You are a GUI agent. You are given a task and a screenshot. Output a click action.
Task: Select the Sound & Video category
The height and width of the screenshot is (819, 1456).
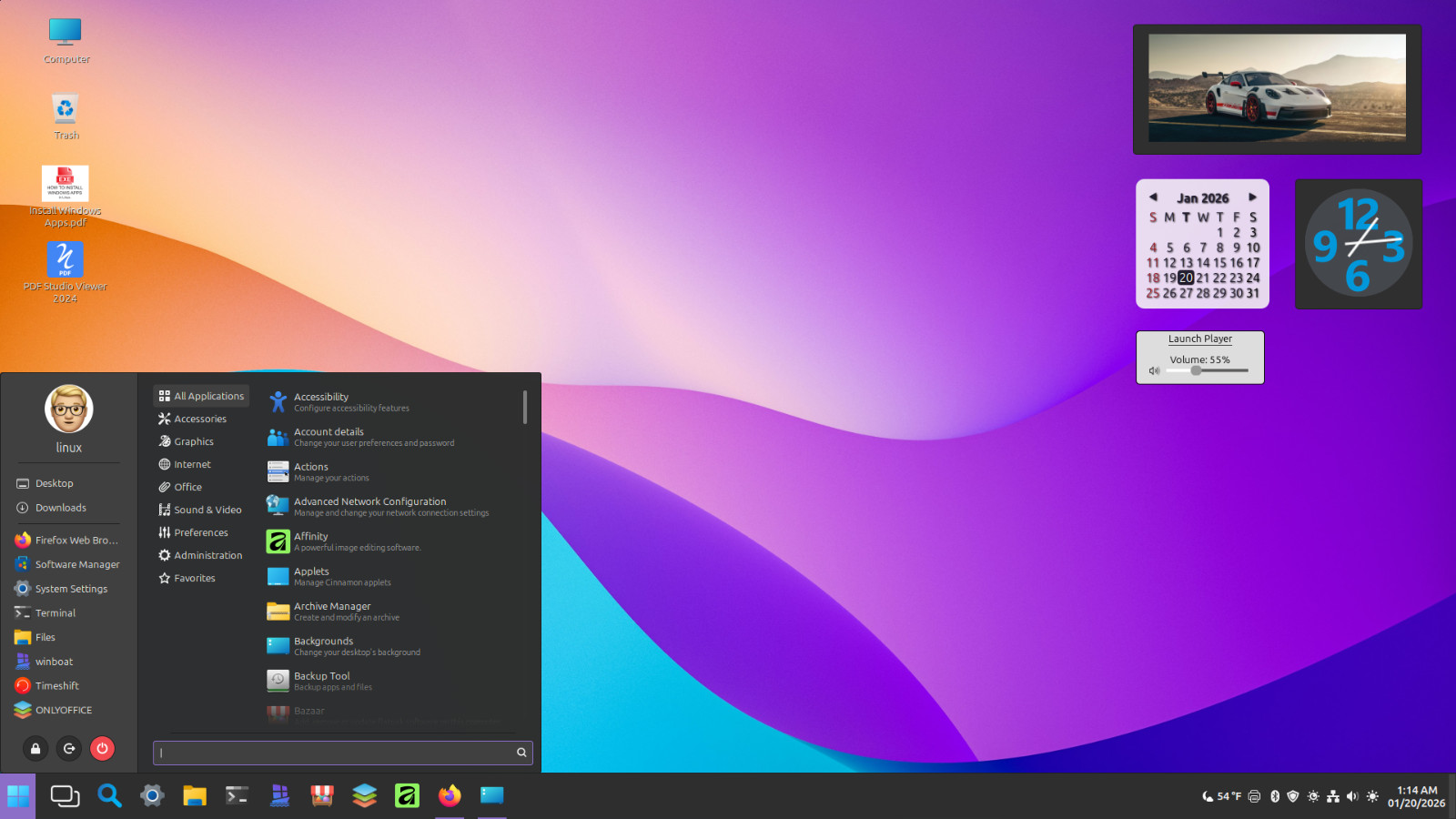201,510
